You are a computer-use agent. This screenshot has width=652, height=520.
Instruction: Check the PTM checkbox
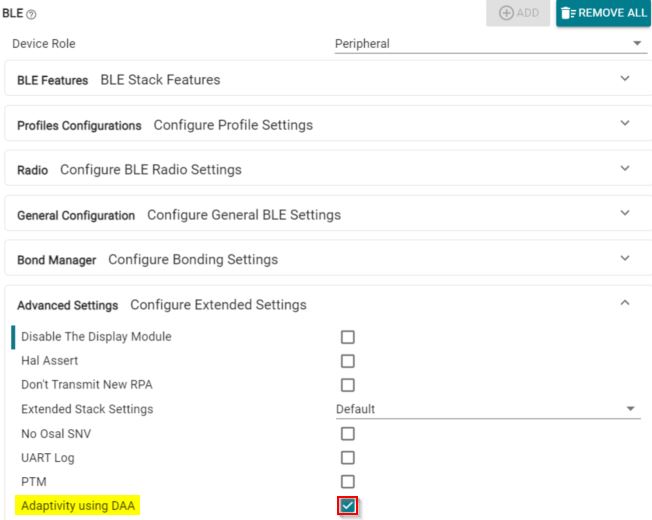[x=348, y=482]
